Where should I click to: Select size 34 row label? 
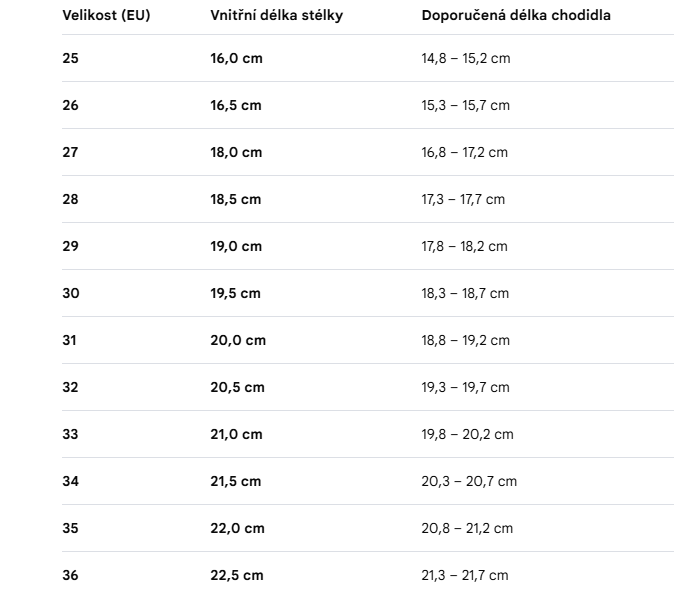[70, 481]
